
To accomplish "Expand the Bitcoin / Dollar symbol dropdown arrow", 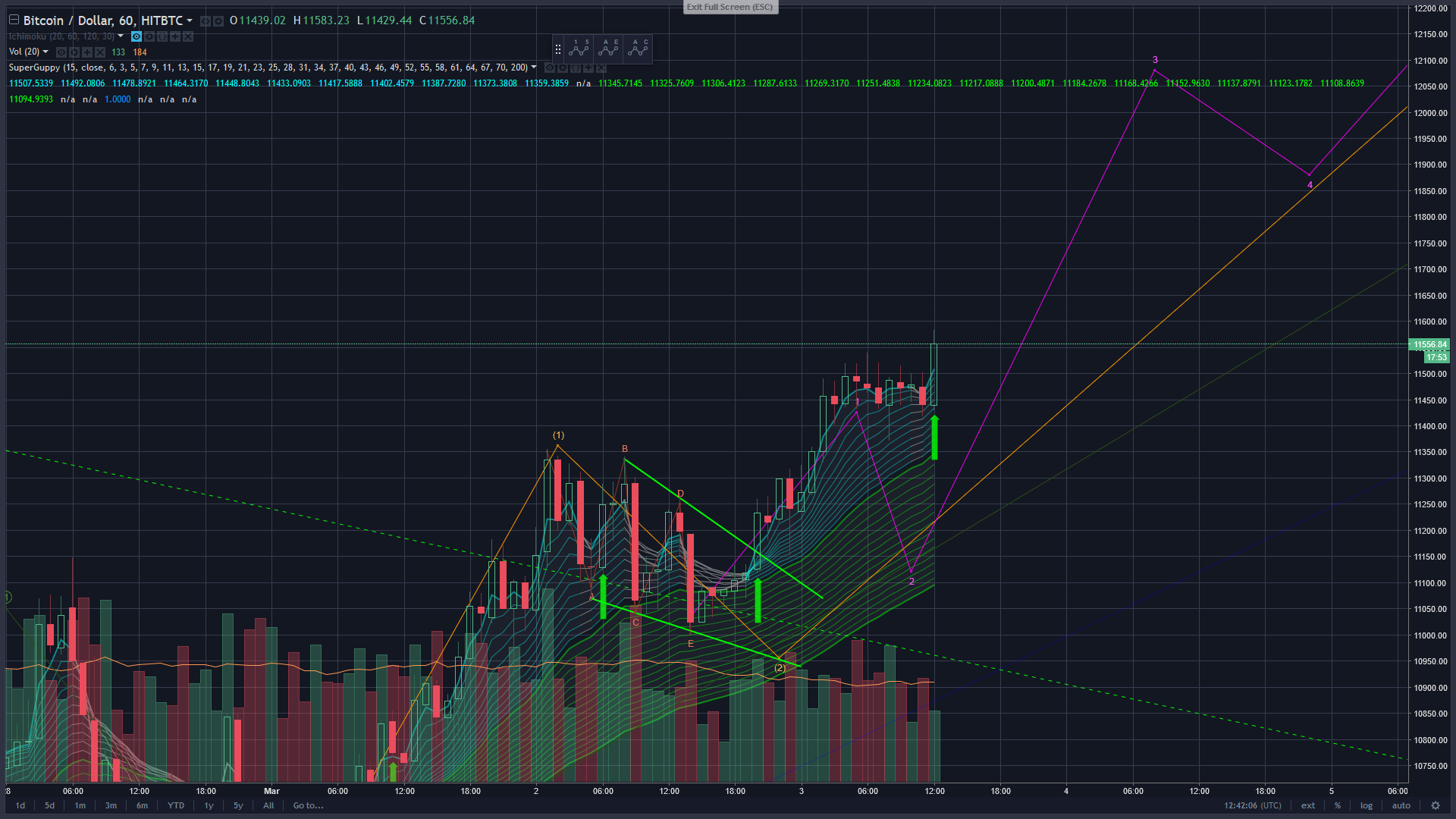I will [190, 20].
